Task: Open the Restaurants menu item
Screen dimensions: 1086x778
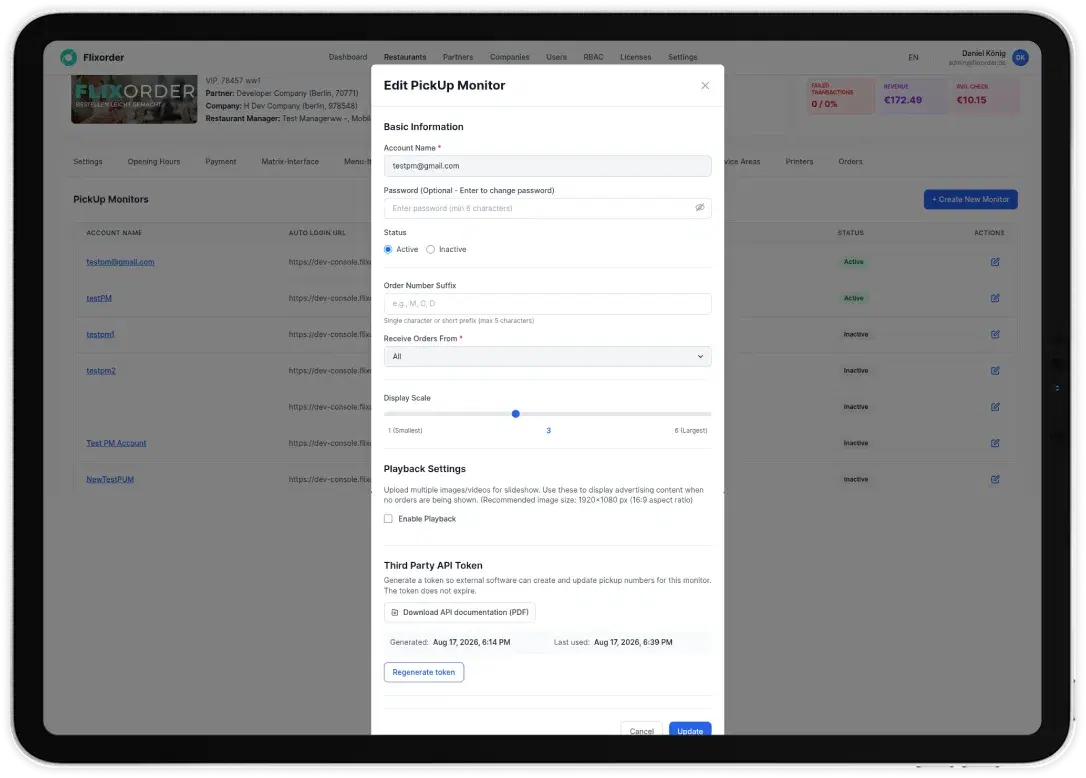Action: (x=405, y=57)
